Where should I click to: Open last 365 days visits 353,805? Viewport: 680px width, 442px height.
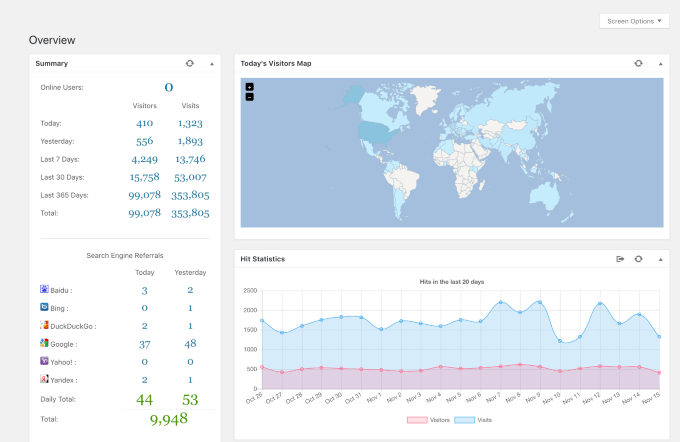[190, 196]
